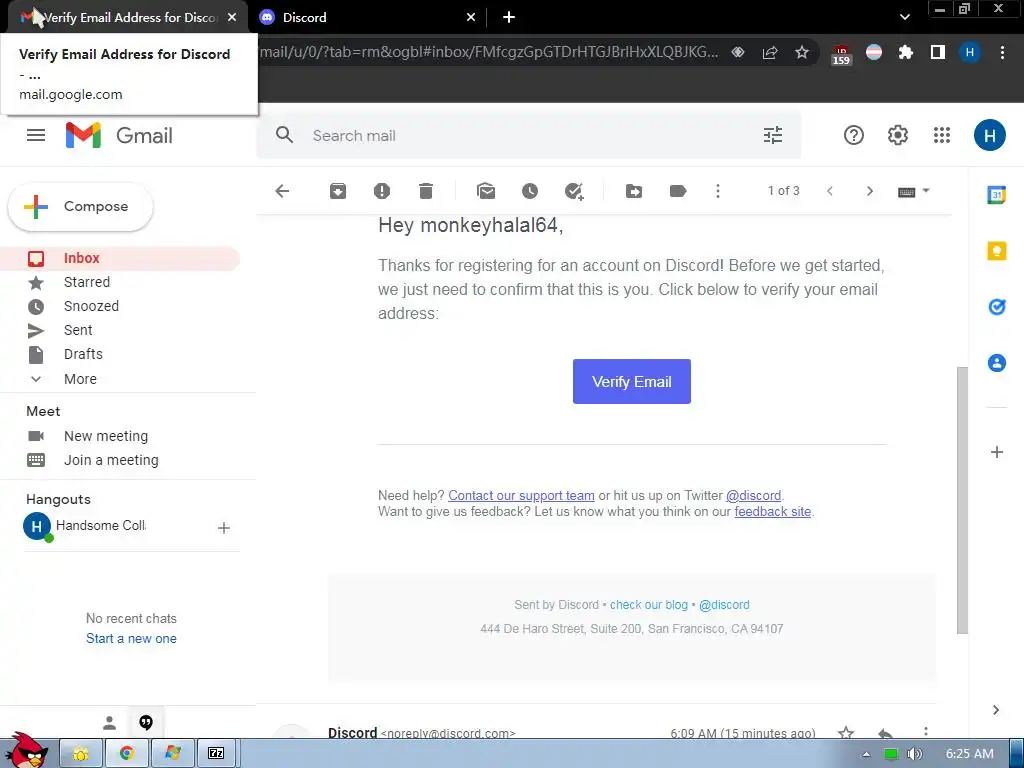Viewport: 1024px width, 768px height.
Task: Get add-ons plus icon in side panel
Action: [997, 452]
